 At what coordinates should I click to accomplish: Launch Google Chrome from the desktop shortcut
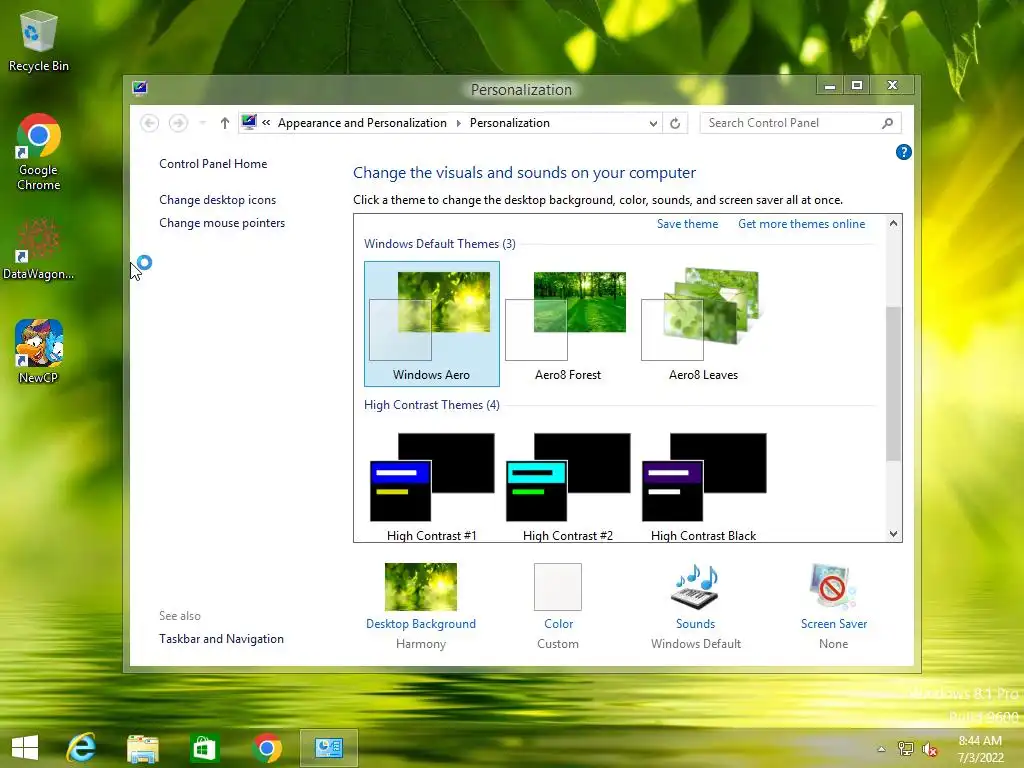coord(39,152)
